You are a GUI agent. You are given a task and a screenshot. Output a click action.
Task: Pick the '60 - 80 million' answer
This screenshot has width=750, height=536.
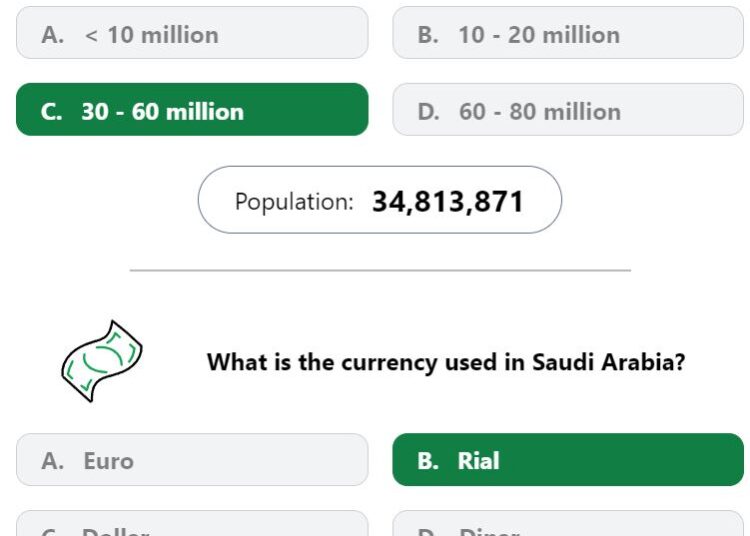tap(568, 109)
